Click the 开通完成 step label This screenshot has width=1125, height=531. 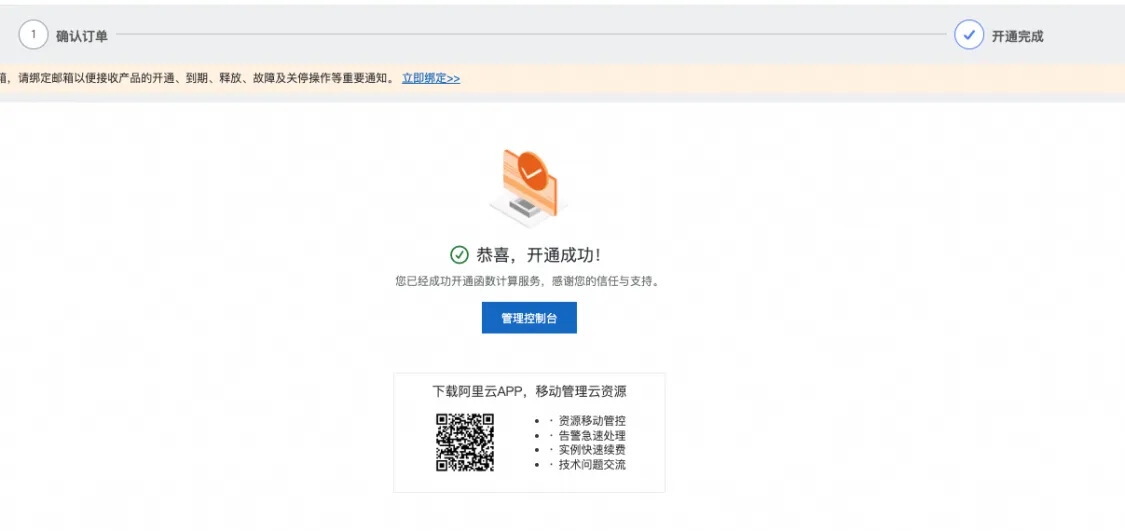[x=1017, y=36]
